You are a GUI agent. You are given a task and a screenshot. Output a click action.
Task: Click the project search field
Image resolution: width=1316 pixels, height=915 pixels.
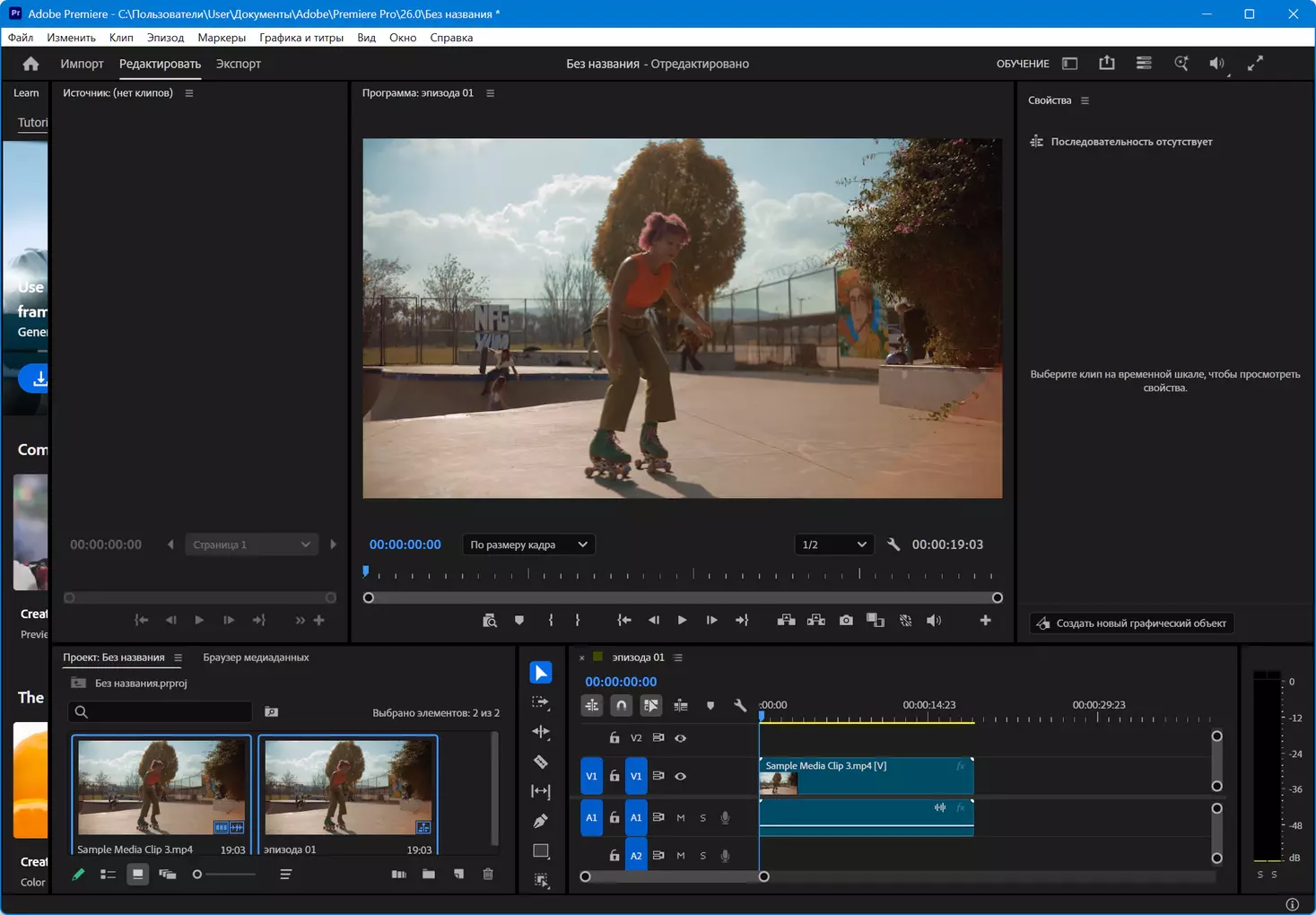(x=161, y=711)
